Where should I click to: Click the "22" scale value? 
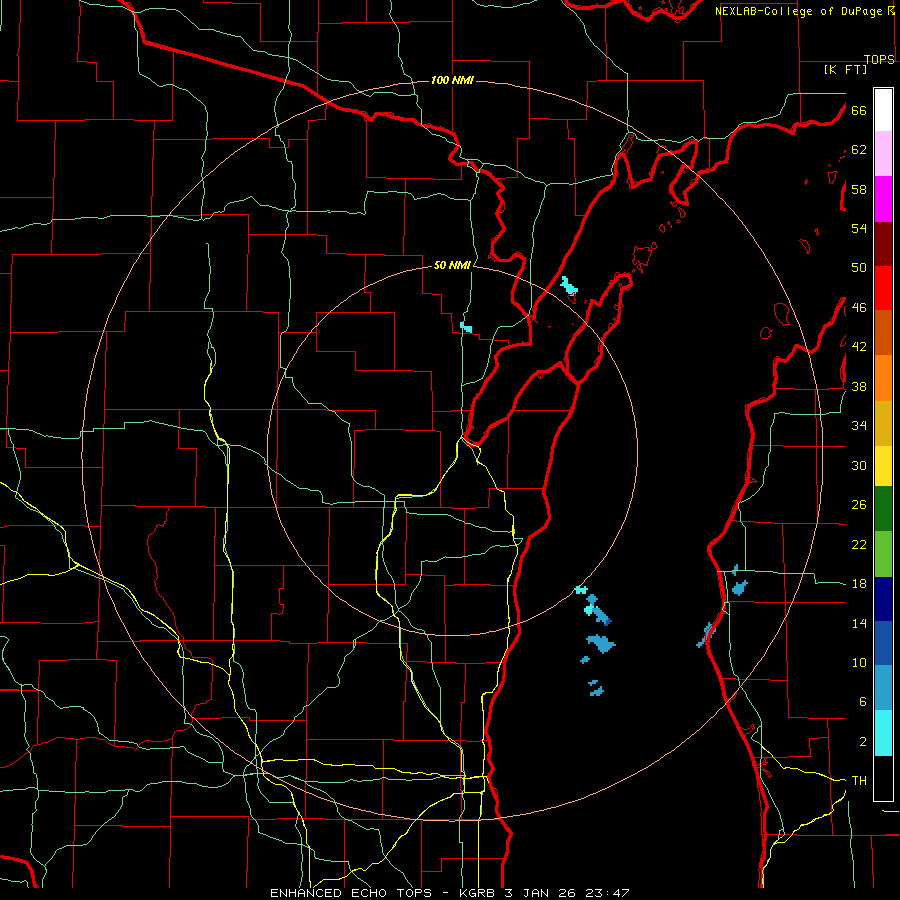[x=859, y=544]
